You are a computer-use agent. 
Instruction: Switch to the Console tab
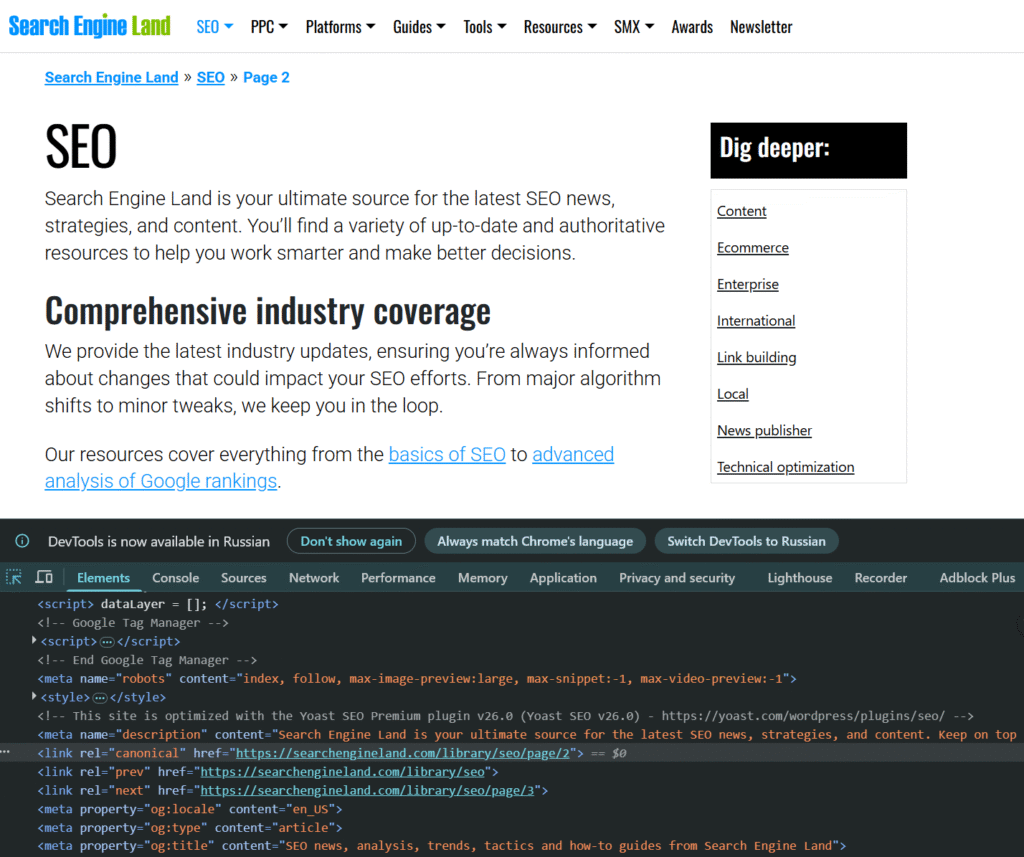[175, 578]
